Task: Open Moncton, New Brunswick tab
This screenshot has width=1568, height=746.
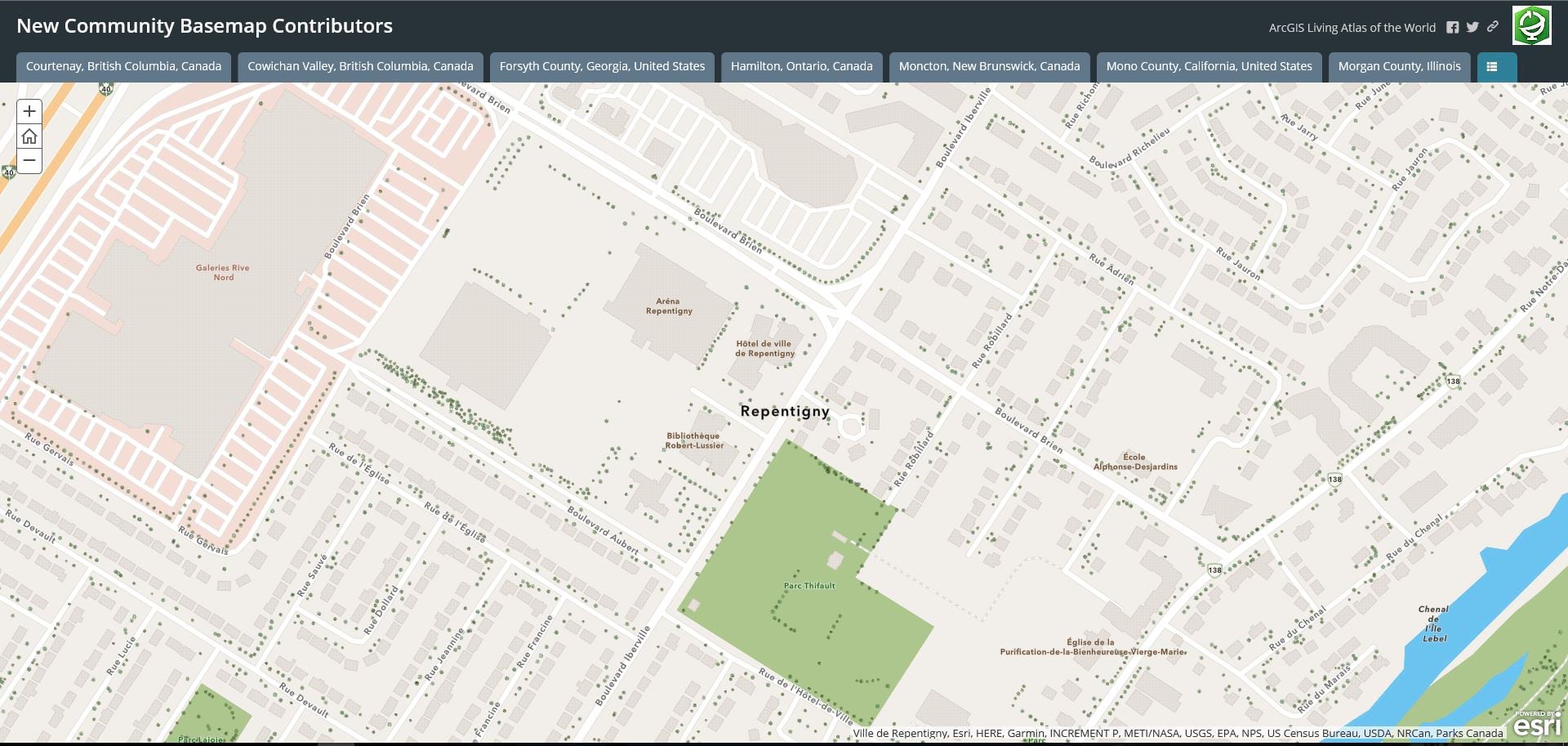Action: pos(989,67)
